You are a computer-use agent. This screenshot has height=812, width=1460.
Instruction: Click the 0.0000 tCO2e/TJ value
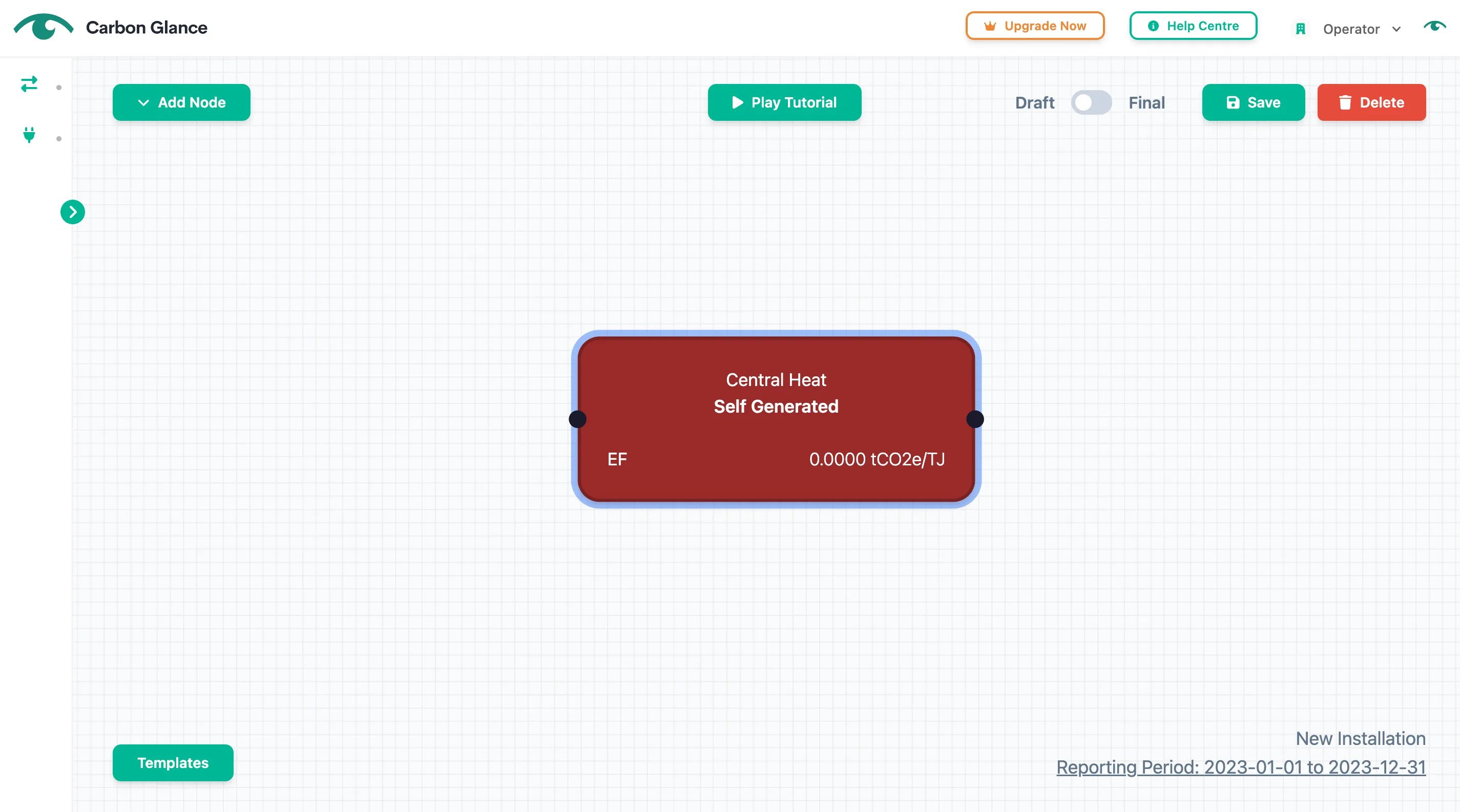[877, 459]
